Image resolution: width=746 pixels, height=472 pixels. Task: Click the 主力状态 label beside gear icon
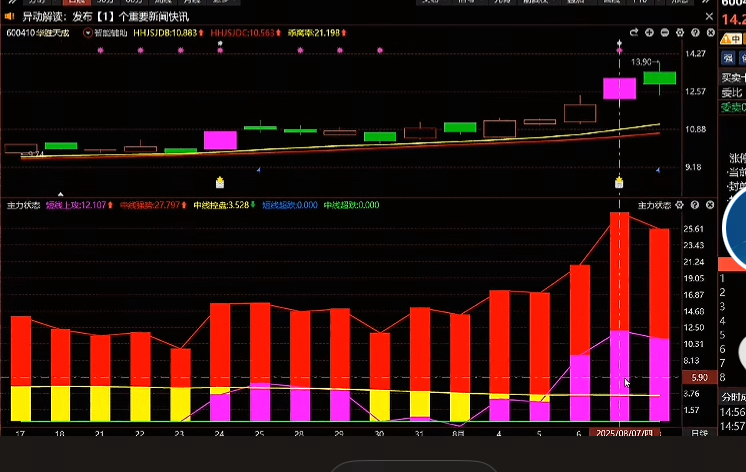pos(654,205)
